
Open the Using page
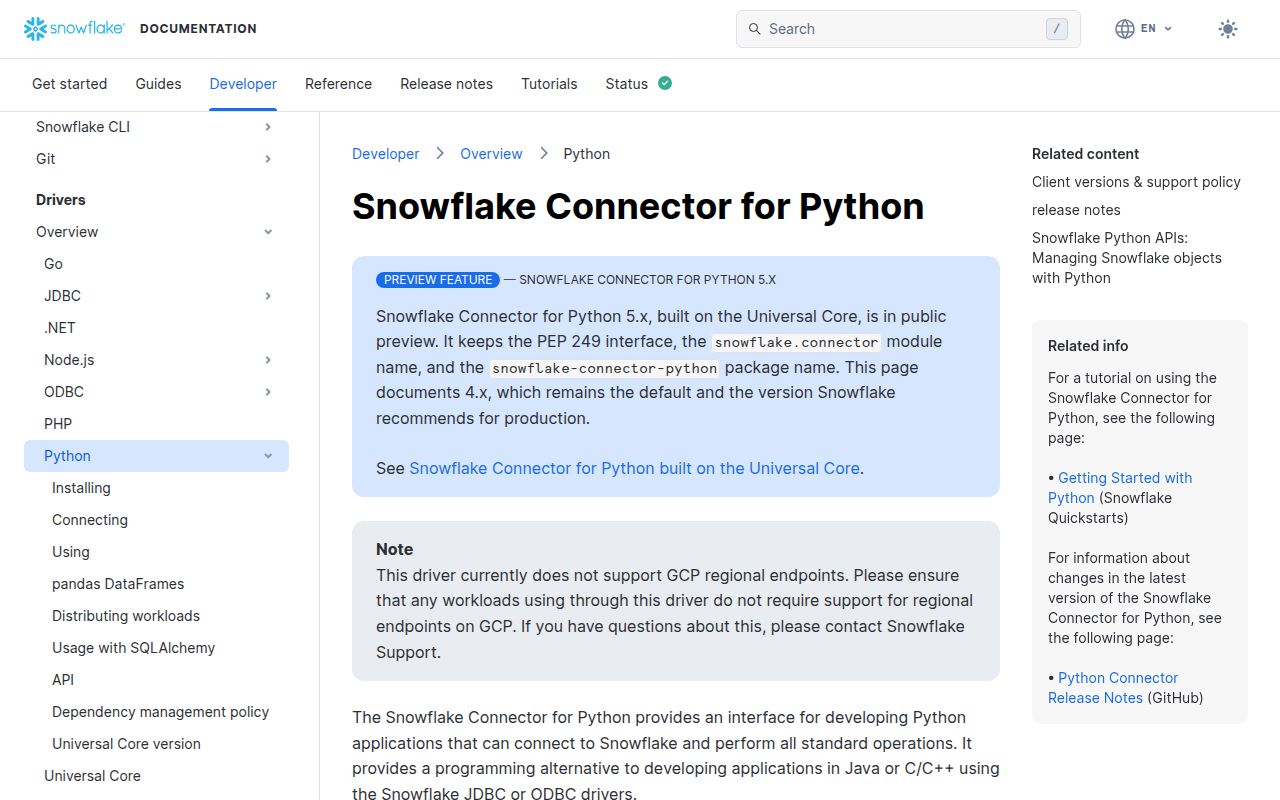click(71, 552)
